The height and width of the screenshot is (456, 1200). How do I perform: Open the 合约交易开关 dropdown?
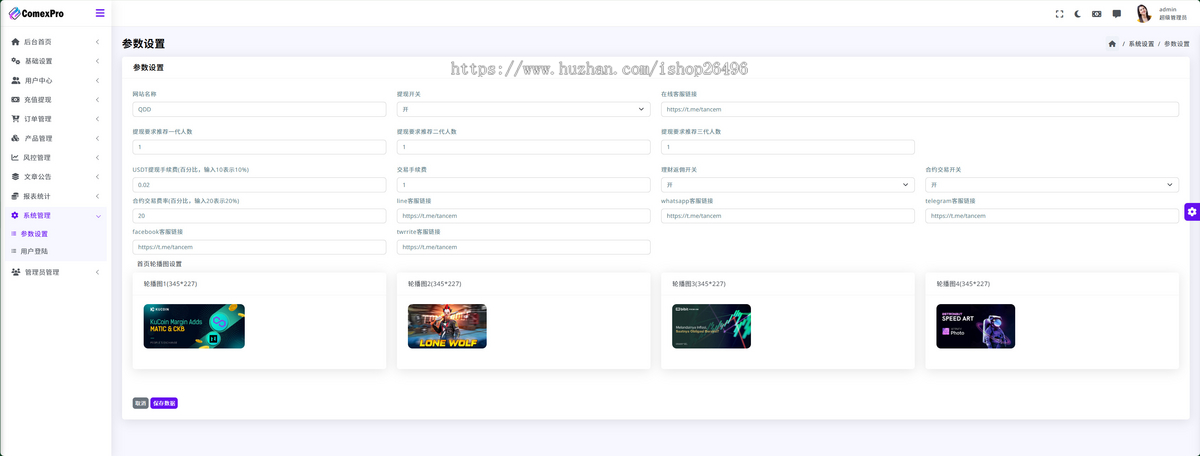point(1052,185)
